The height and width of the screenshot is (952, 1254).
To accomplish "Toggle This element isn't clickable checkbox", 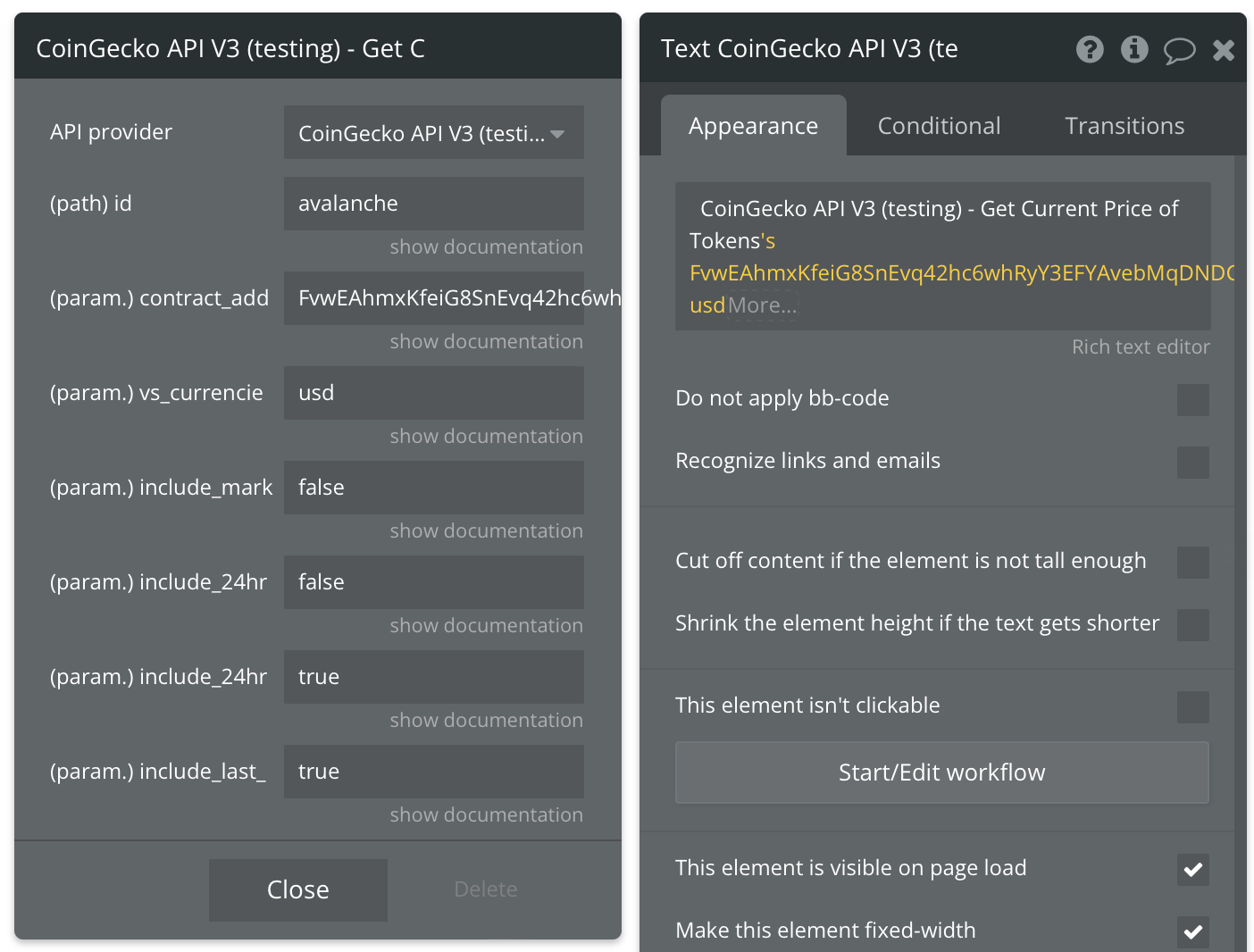I will click(x=1193, y=707).
